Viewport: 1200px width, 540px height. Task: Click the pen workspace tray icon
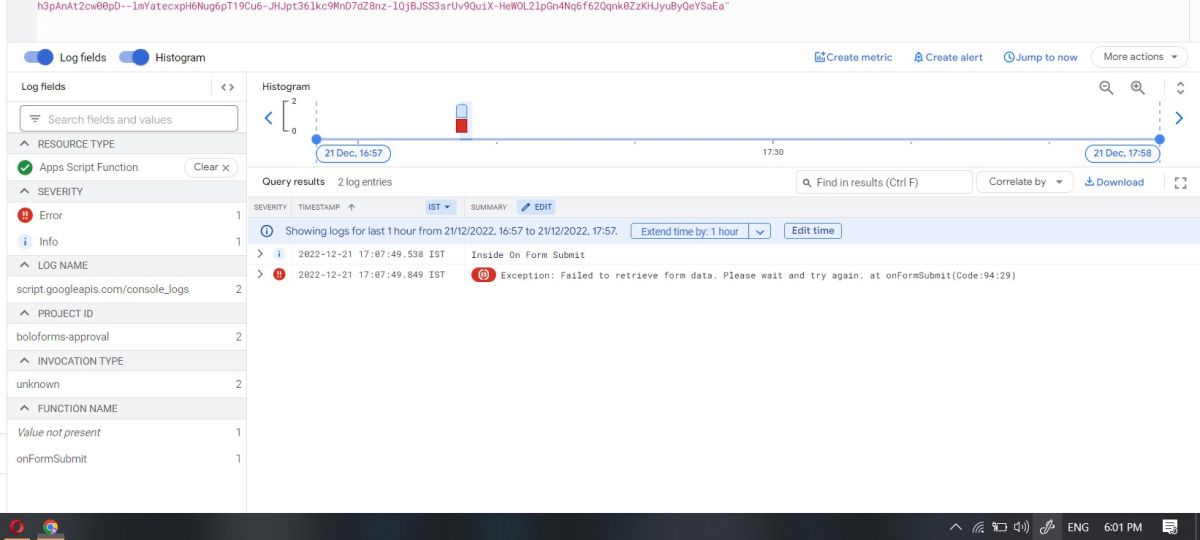(x=1048, y=527)
